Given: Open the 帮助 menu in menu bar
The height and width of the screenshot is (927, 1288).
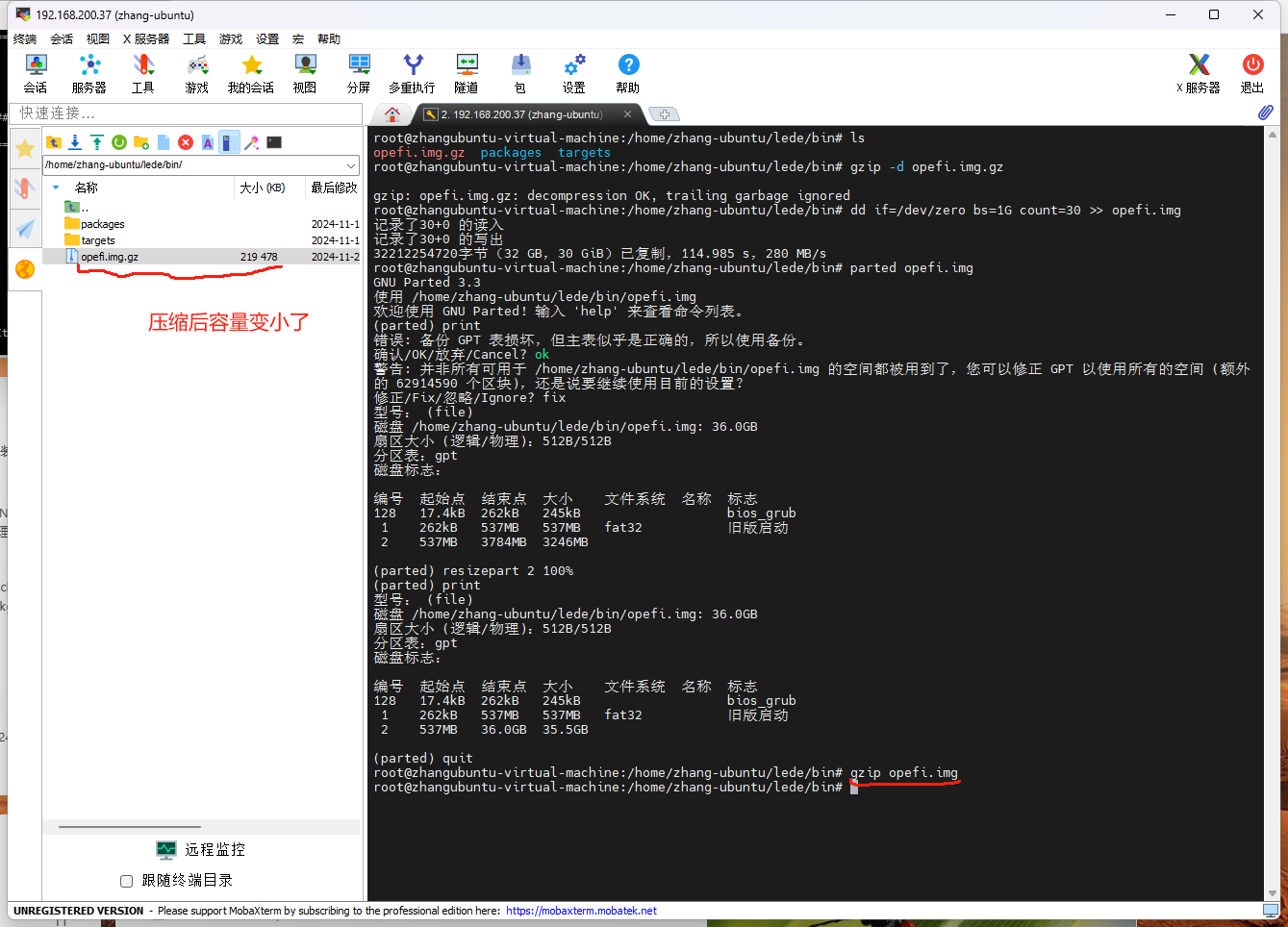Looking at the screenshot, I should (x=329, y=39).
